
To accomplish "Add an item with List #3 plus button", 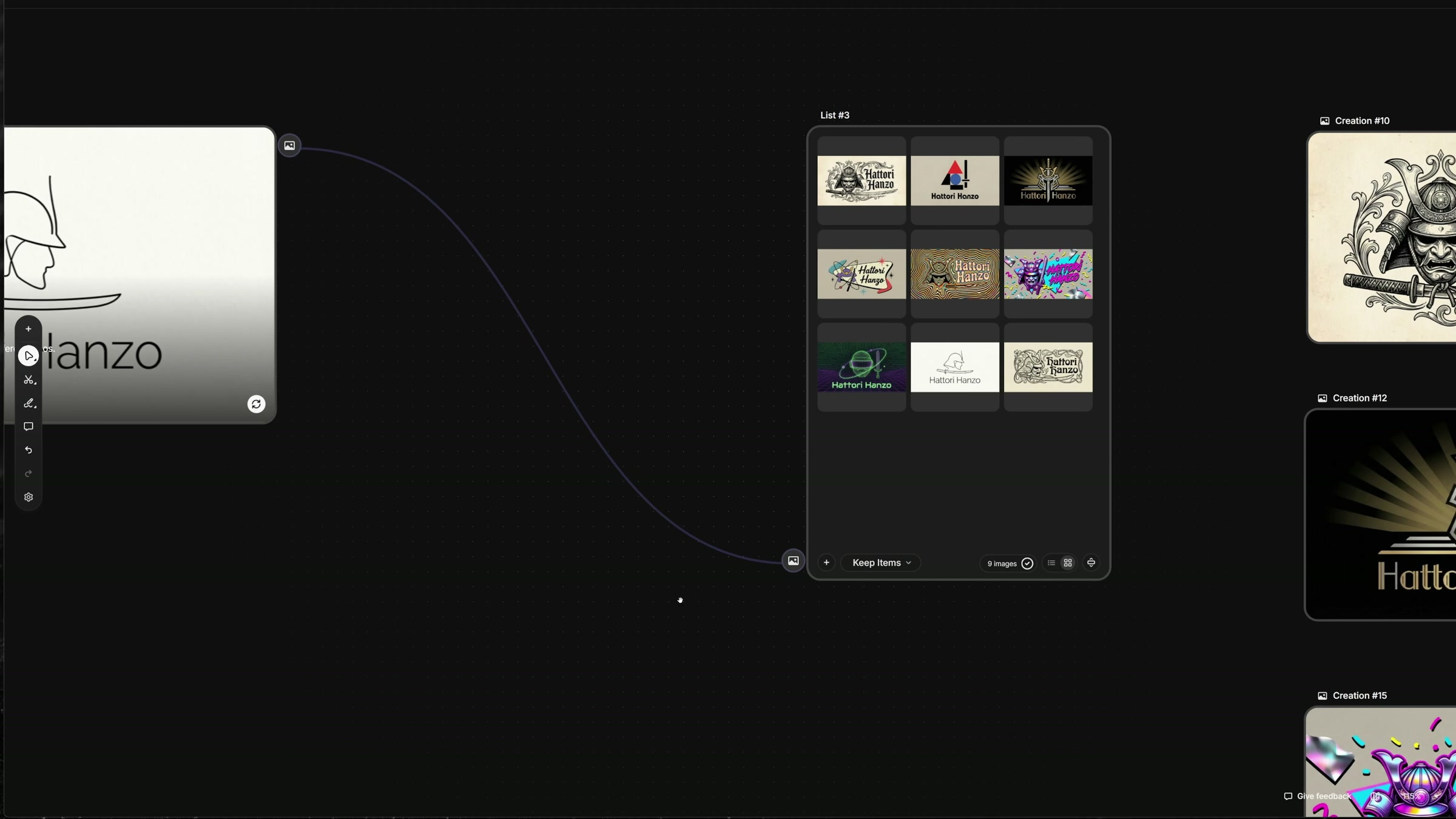I will pos(826,563).
